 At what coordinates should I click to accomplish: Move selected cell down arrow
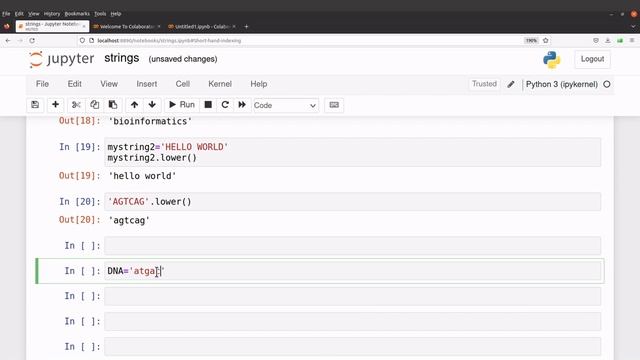pyautogui.click(x=152, y=105)
